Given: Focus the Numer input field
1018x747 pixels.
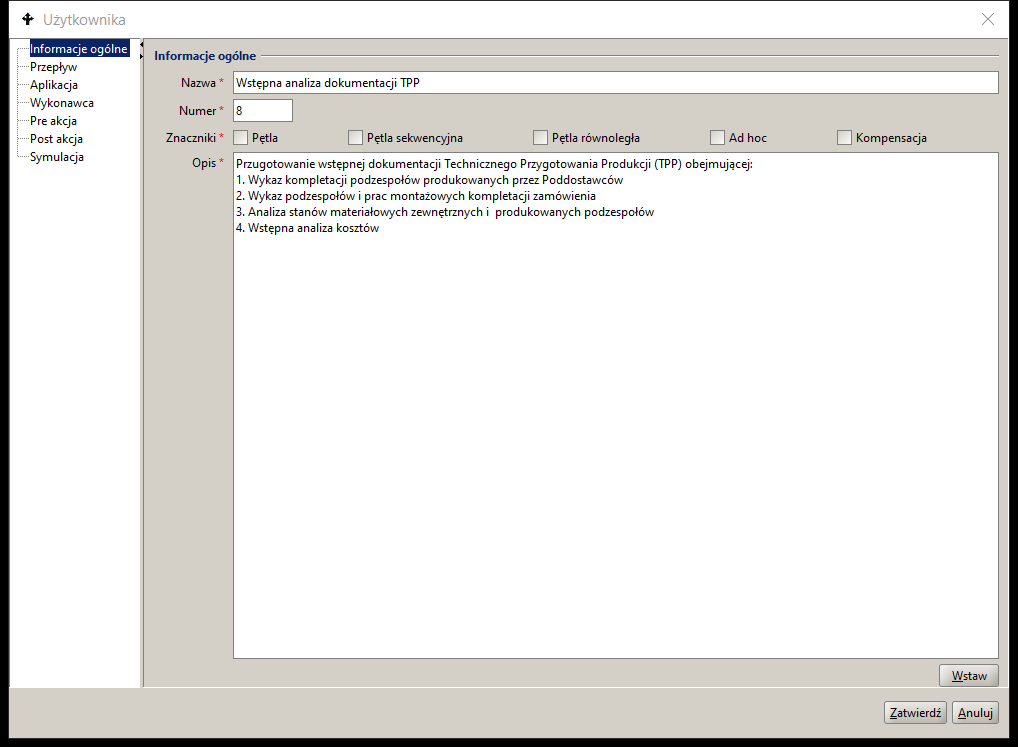Looking at the screenshot, I should [x=262, y=110].
